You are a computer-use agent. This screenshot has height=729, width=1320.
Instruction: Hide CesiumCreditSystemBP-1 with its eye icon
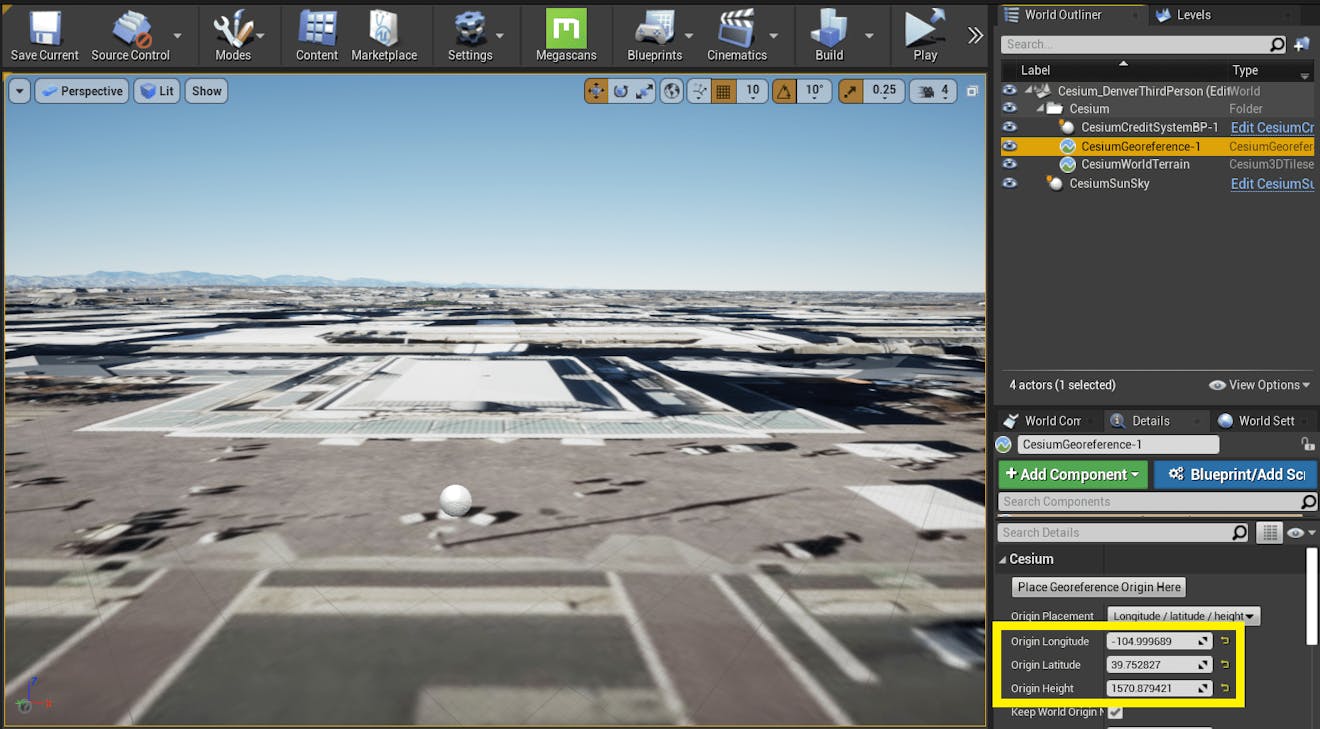click(1010, 127)
